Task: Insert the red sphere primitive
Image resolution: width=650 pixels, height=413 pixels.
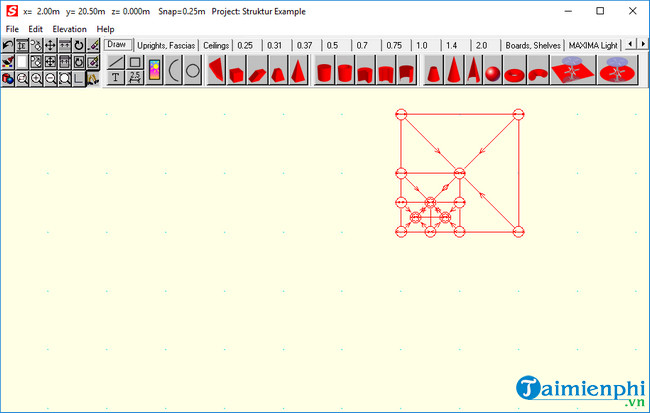Action: click(x=492, y=72)
